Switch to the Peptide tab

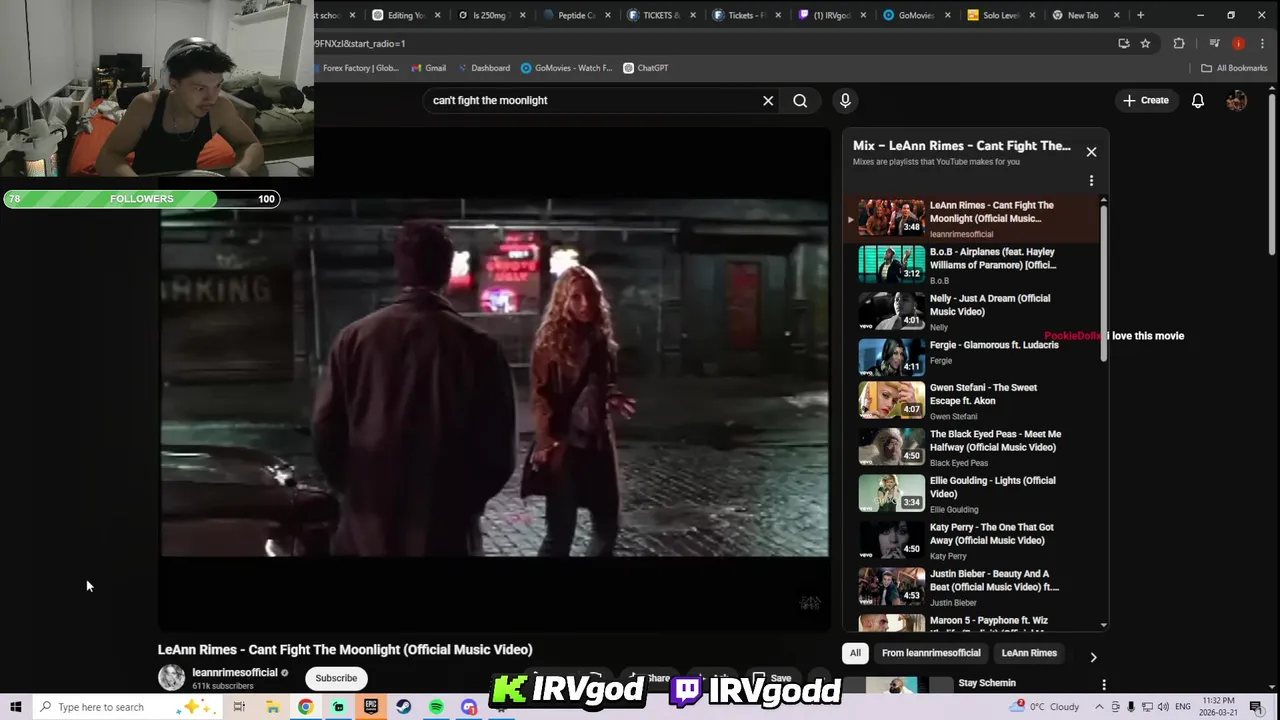(x=575, y=15)
